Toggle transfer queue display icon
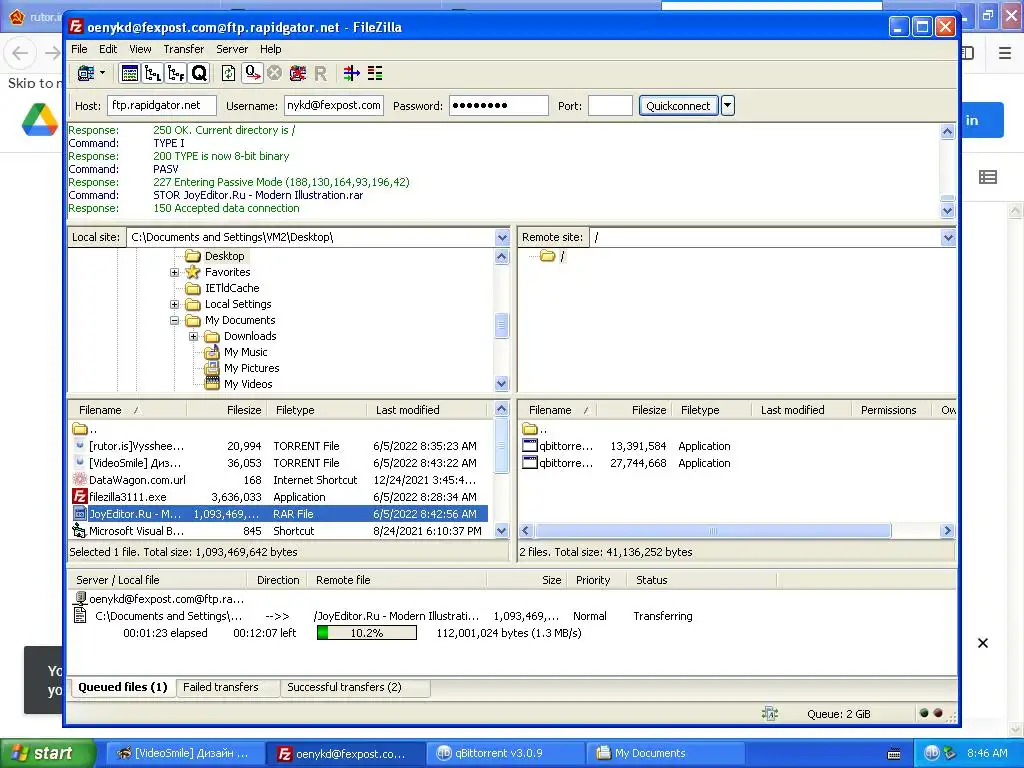Image resolution: width=1024 pixels, height=768 pixels. click(x=199, y=73)
